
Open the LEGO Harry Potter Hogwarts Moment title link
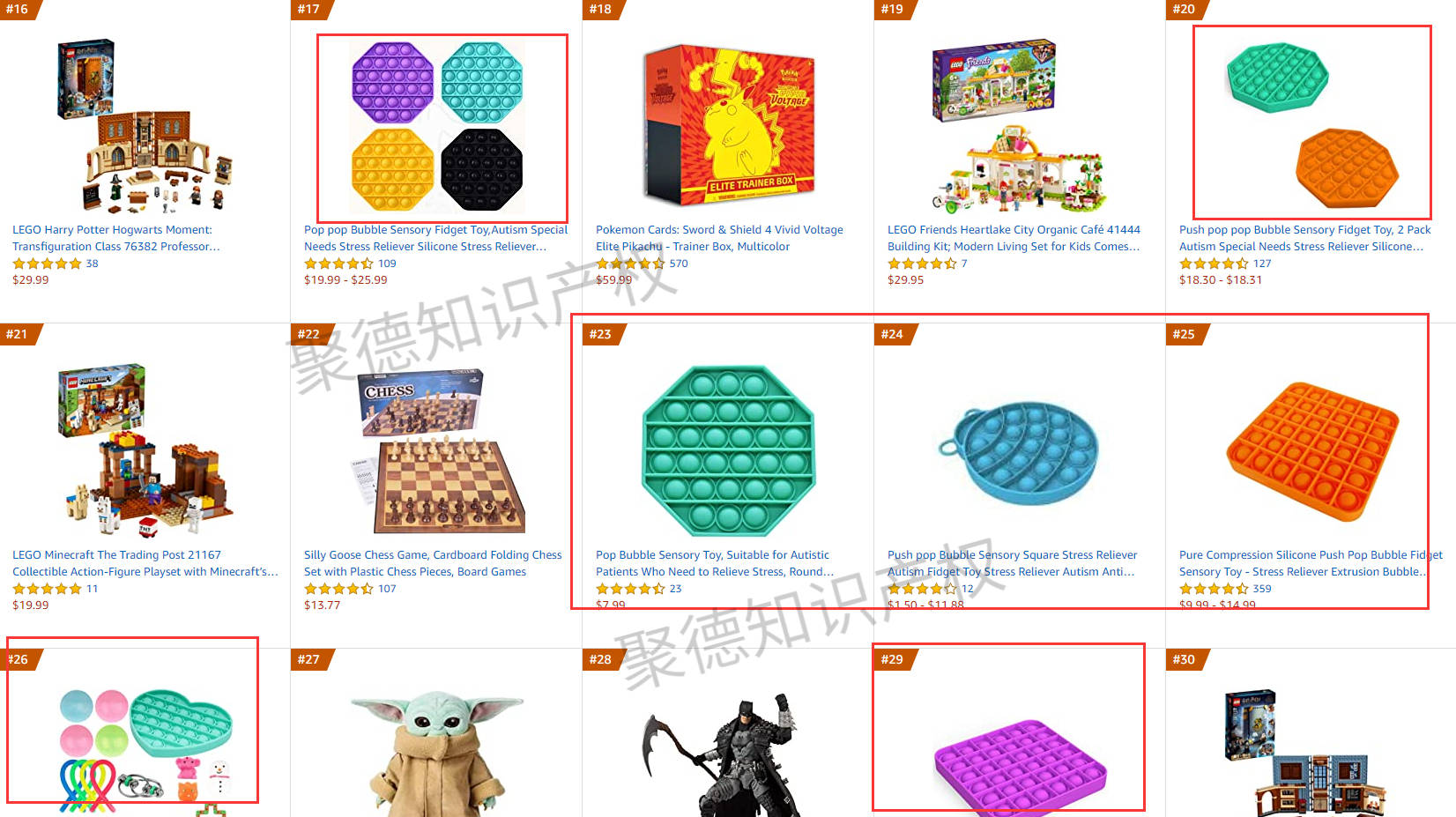click(116, 238)
